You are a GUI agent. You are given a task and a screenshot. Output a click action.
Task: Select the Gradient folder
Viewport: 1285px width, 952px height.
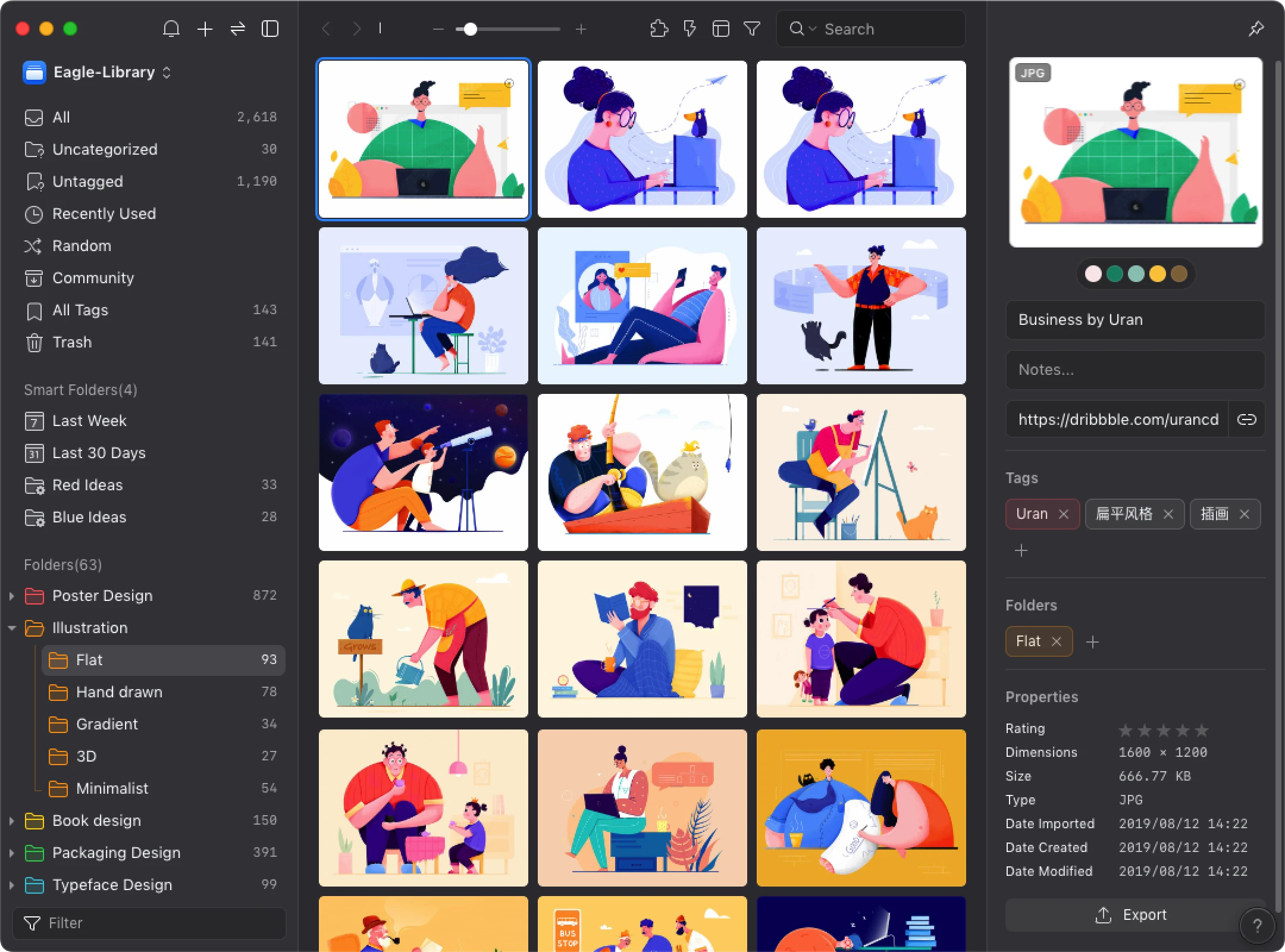click(x=163, y=724)
